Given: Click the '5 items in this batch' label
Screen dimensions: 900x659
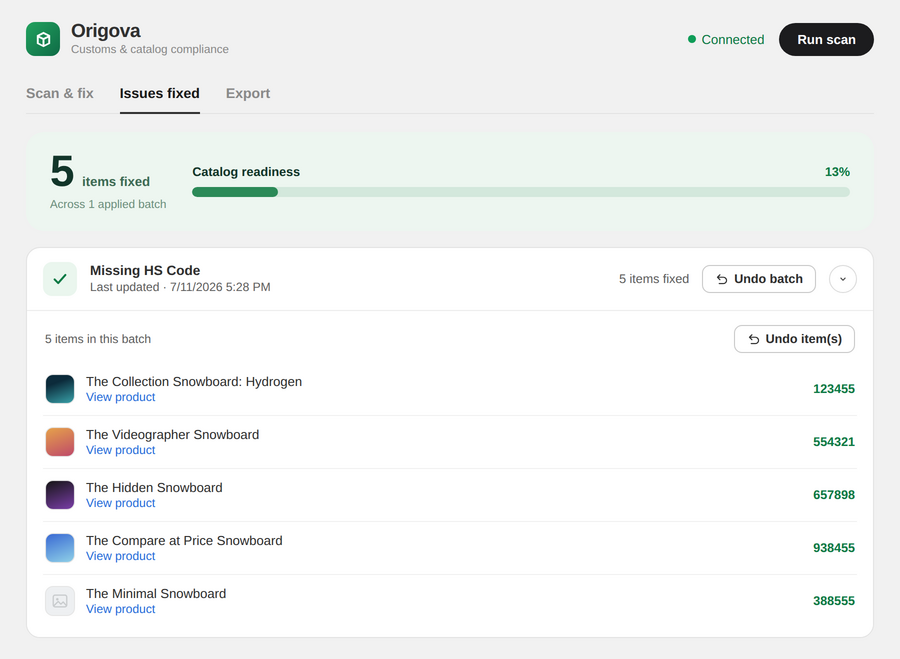Looking at the screenshot, I should coord(98,339).
